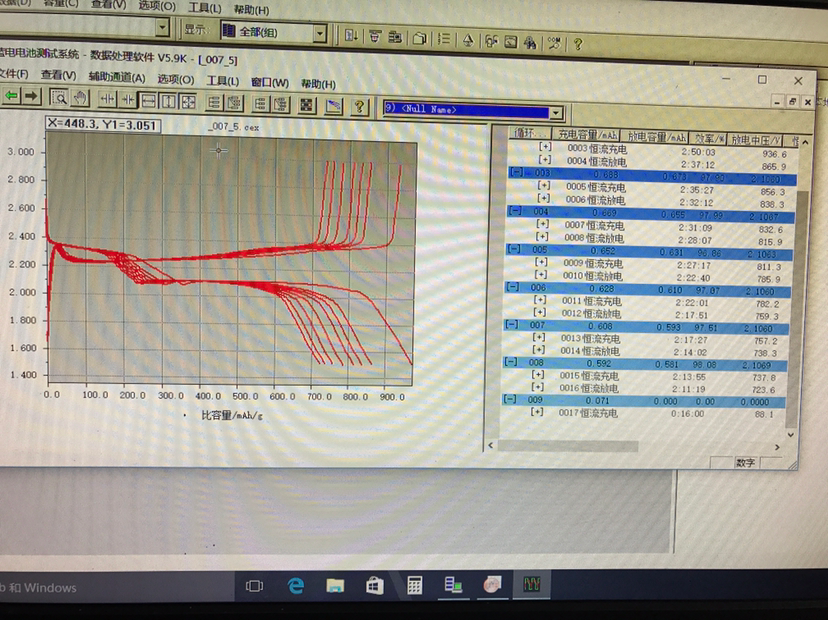This screenshot has width=828, height=620.
Task: Select the 0013 恒流充电 row
Action: [643, 339]
